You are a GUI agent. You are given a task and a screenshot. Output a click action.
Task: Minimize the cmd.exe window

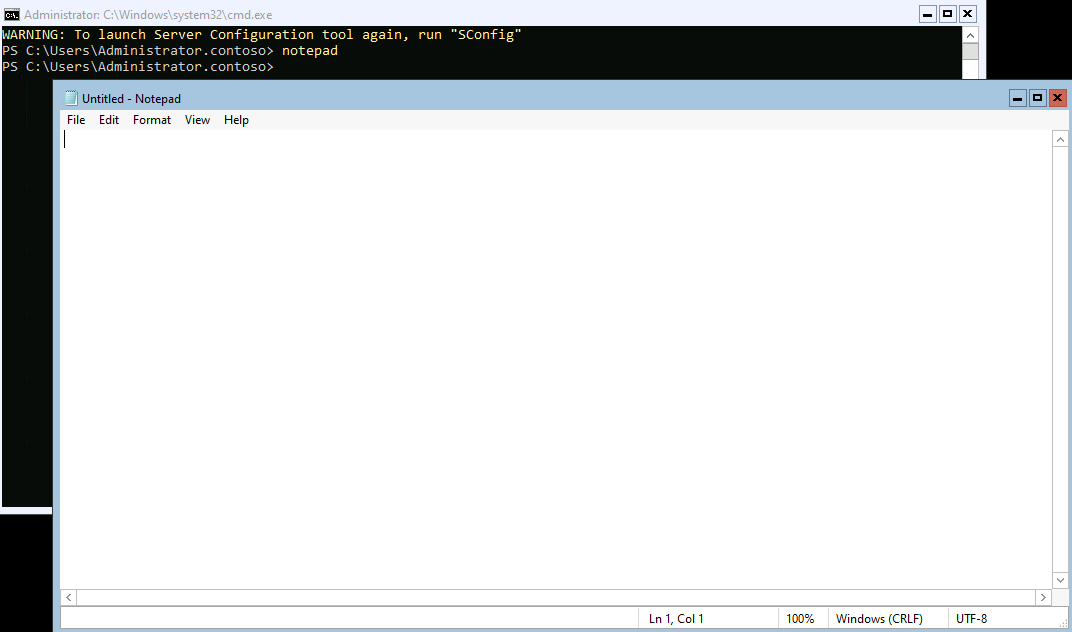tap(928, 14)
